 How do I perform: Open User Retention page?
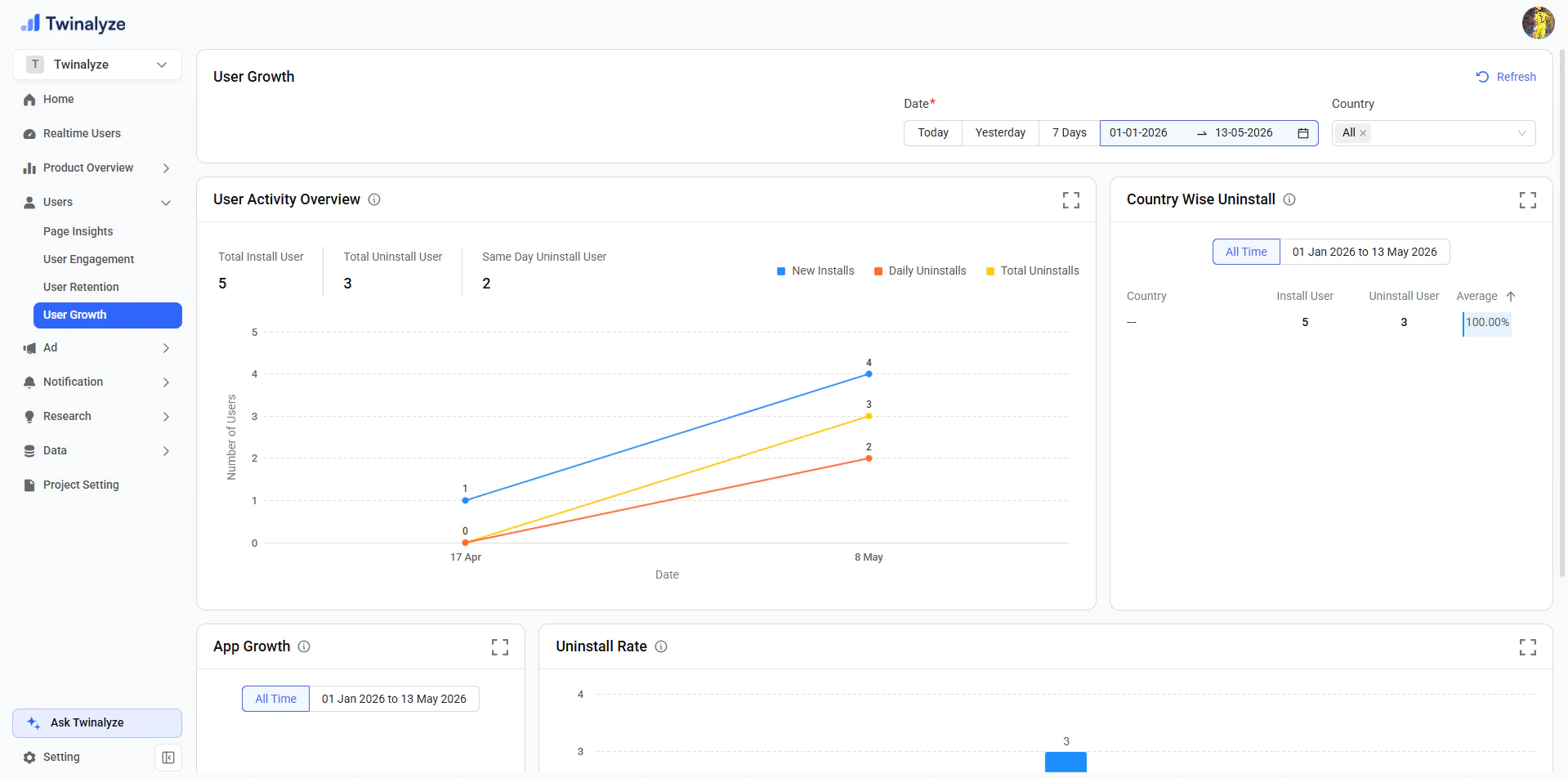click(x=81, y=288)
